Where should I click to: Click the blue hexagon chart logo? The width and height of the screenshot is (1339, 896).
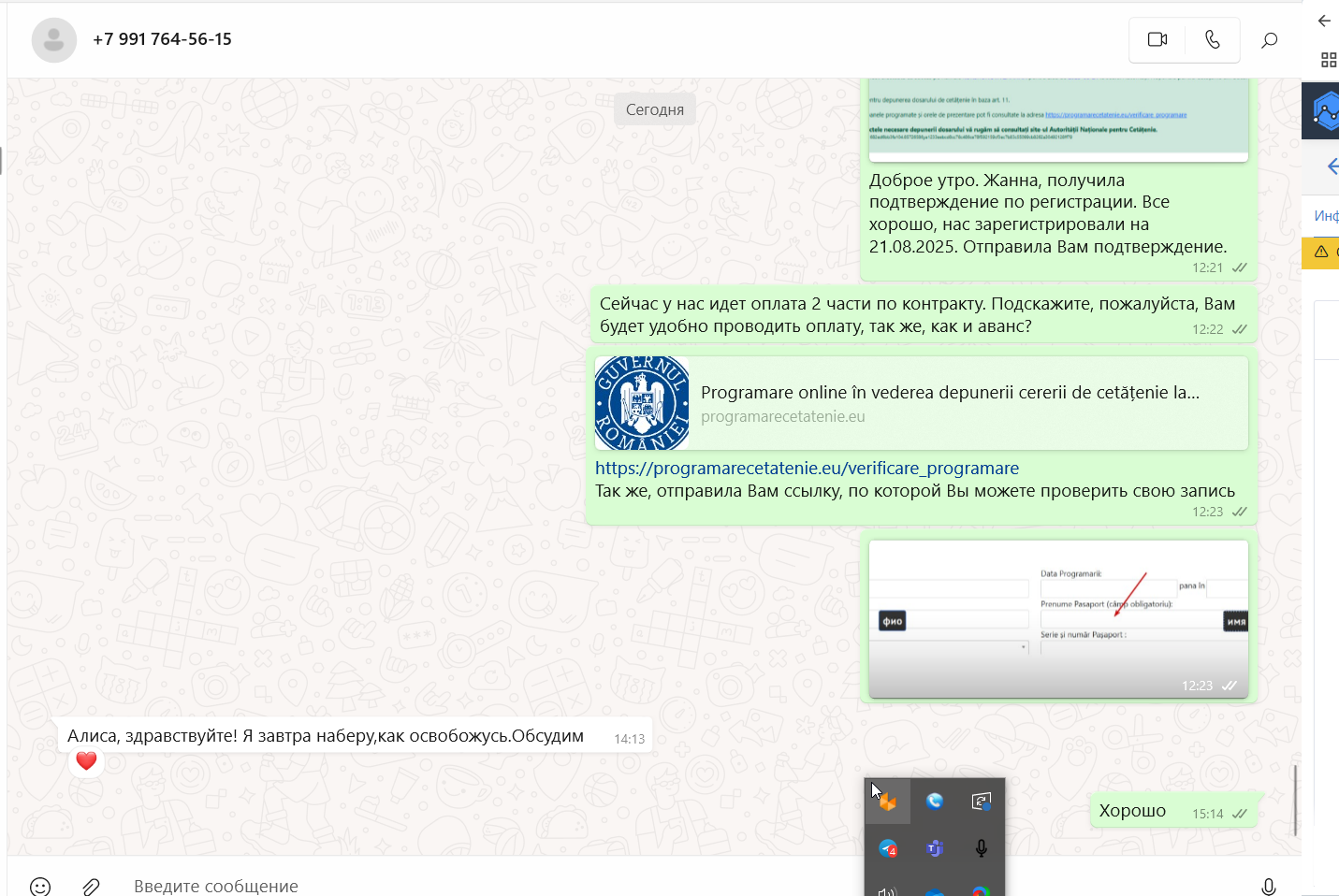coord(1324,111)
